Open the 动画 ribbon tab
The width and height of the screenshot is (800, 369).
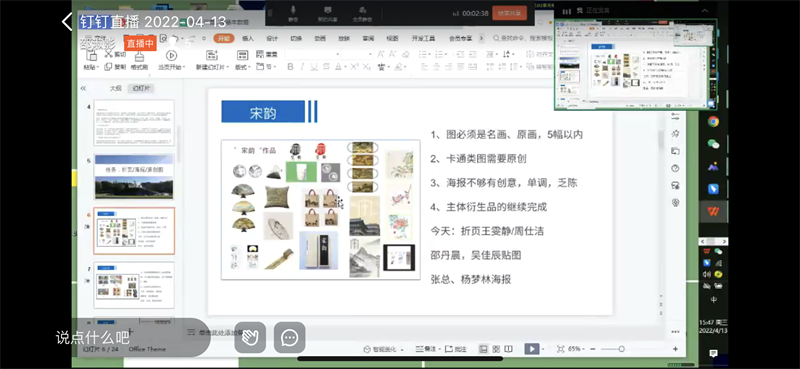320,38
